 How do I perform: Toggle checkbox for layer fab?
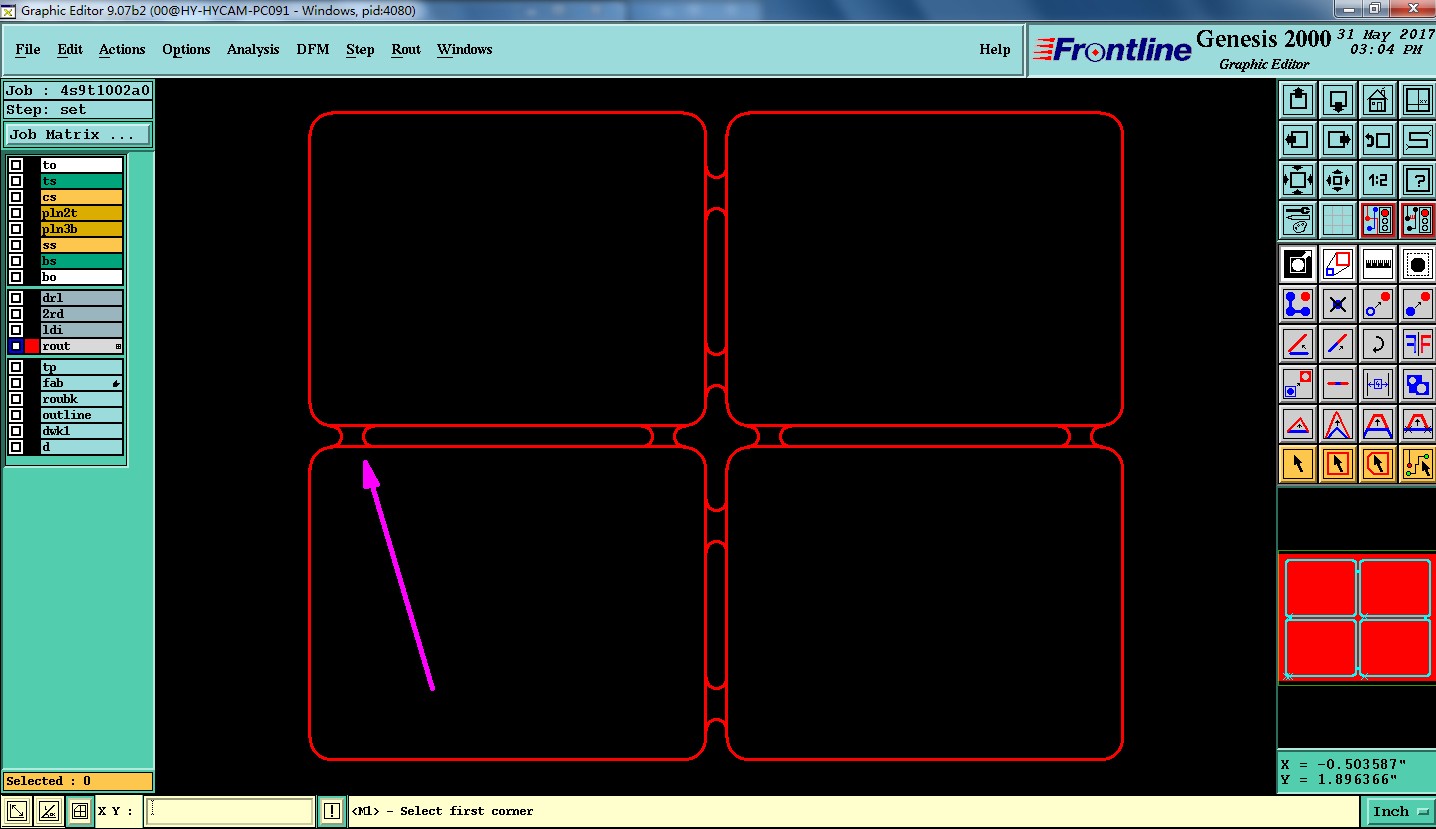[x=16, y=383]
